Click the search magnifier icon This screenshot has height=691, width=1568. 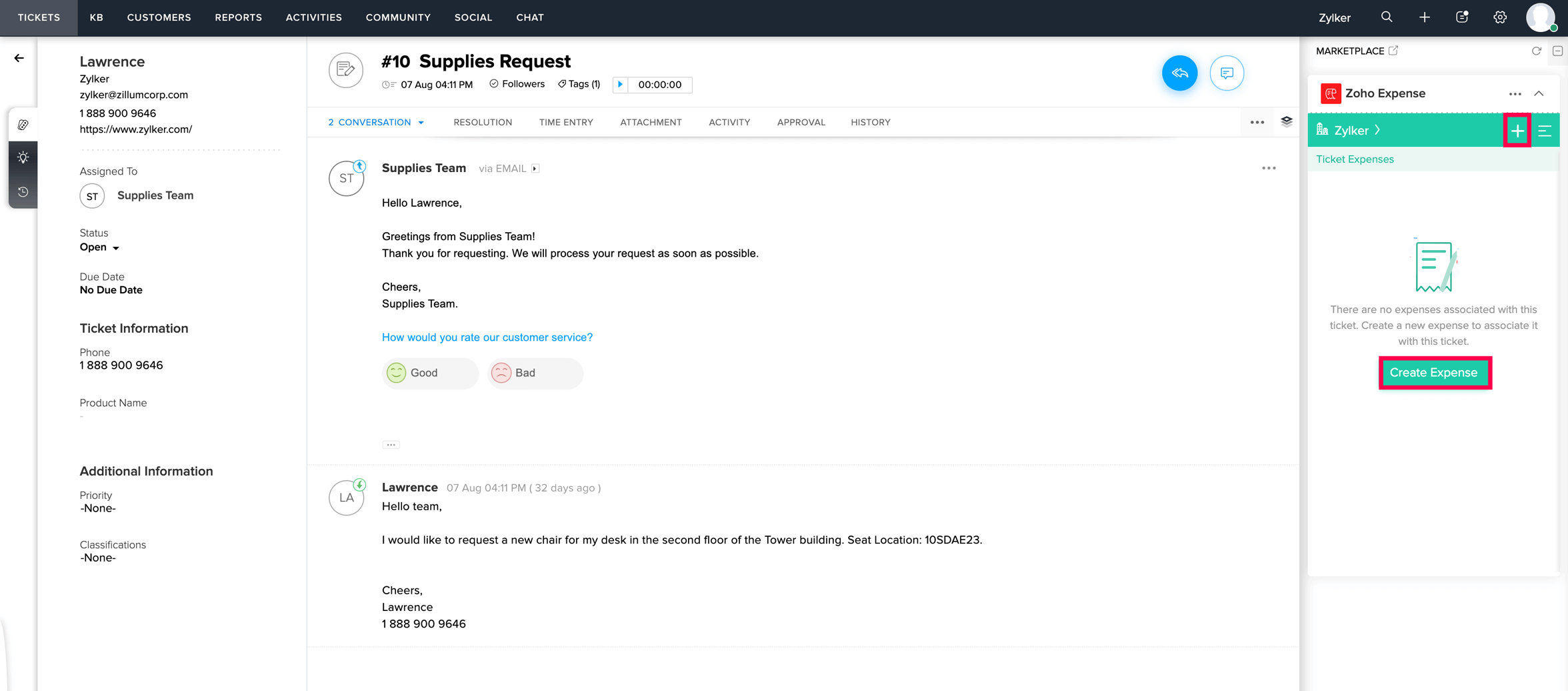point(1387,17)
